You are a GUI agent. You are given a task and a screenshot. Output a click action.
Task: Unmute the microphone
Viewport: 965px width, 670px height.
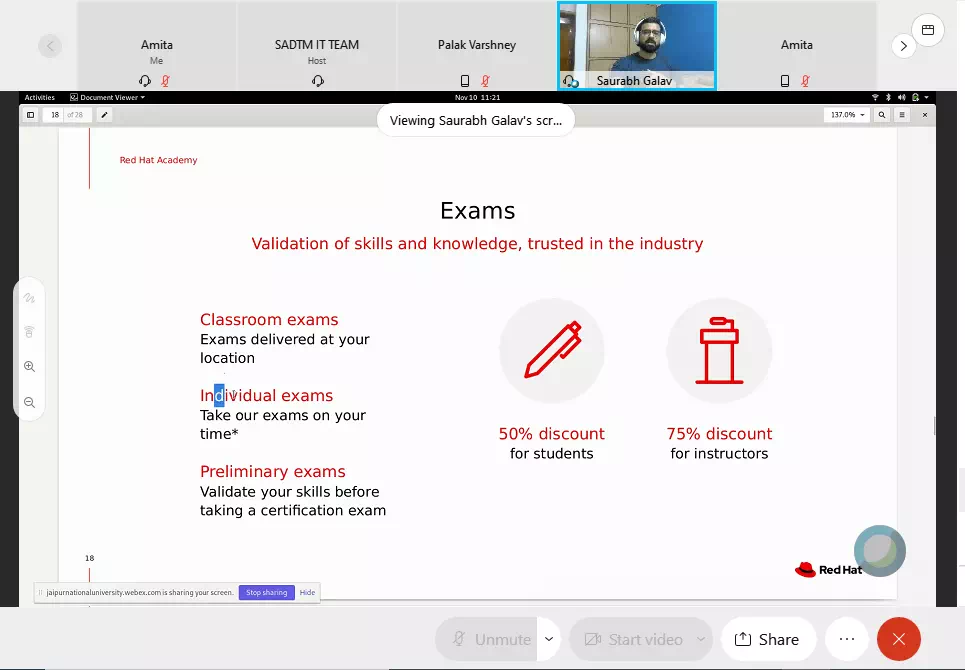pyautogui.click(x=486, y=639)
